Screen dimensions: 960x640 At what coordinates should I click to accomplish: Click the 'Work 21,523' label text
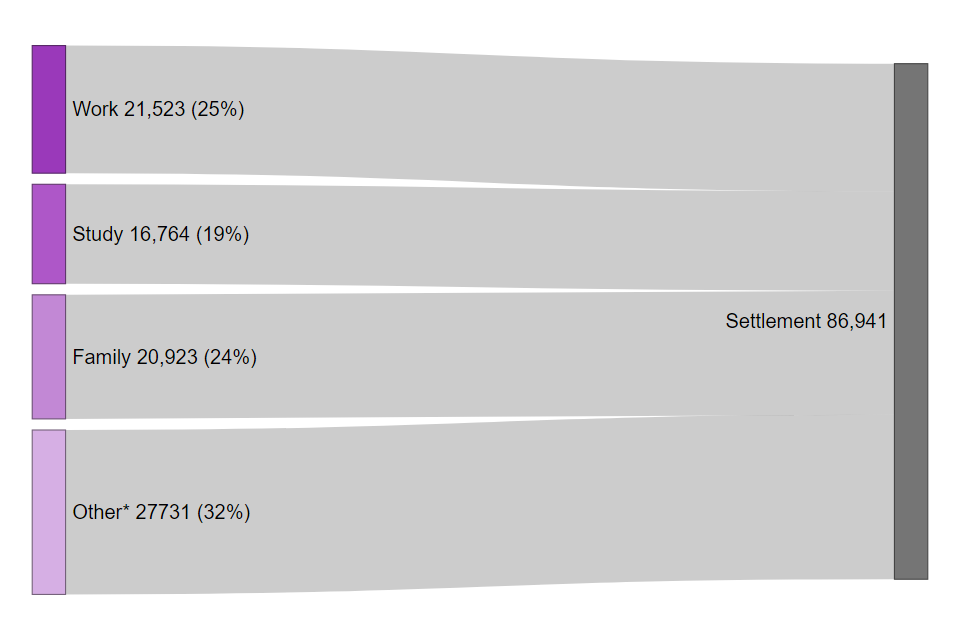(129, 109)
